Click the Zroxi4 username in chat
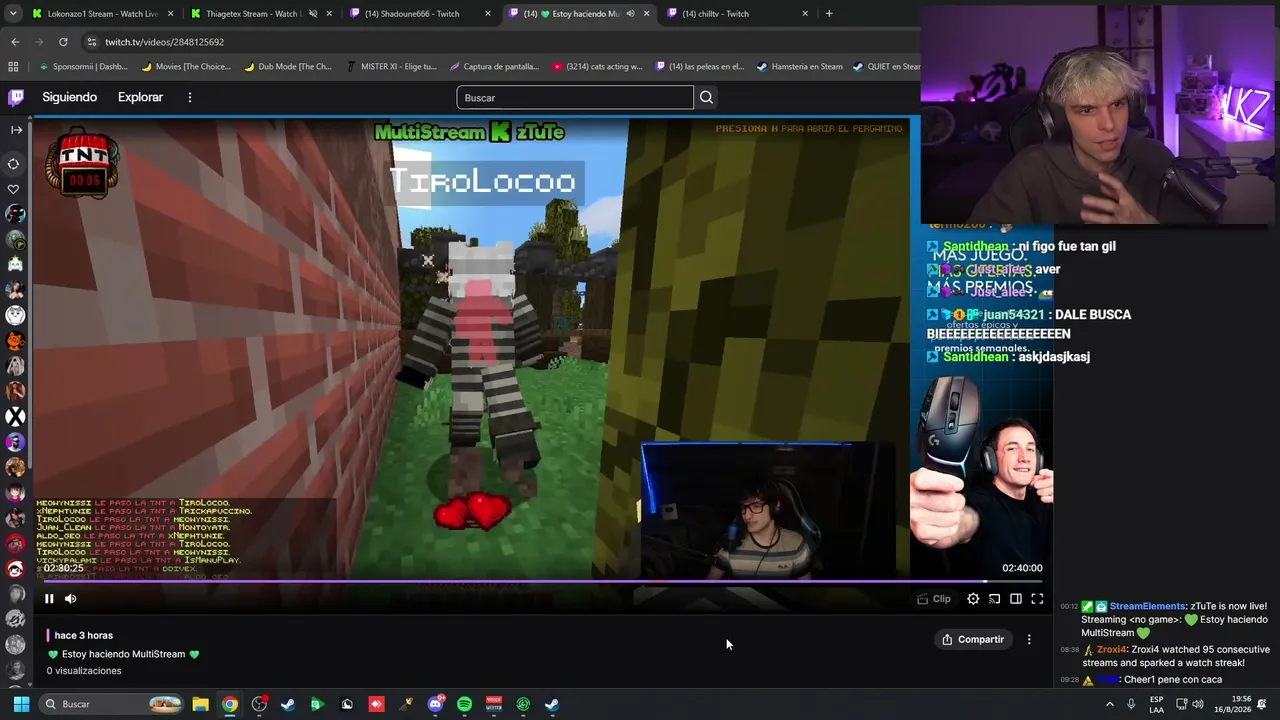This screenshot has width=1280, height=720. [x=1112, y=649]
